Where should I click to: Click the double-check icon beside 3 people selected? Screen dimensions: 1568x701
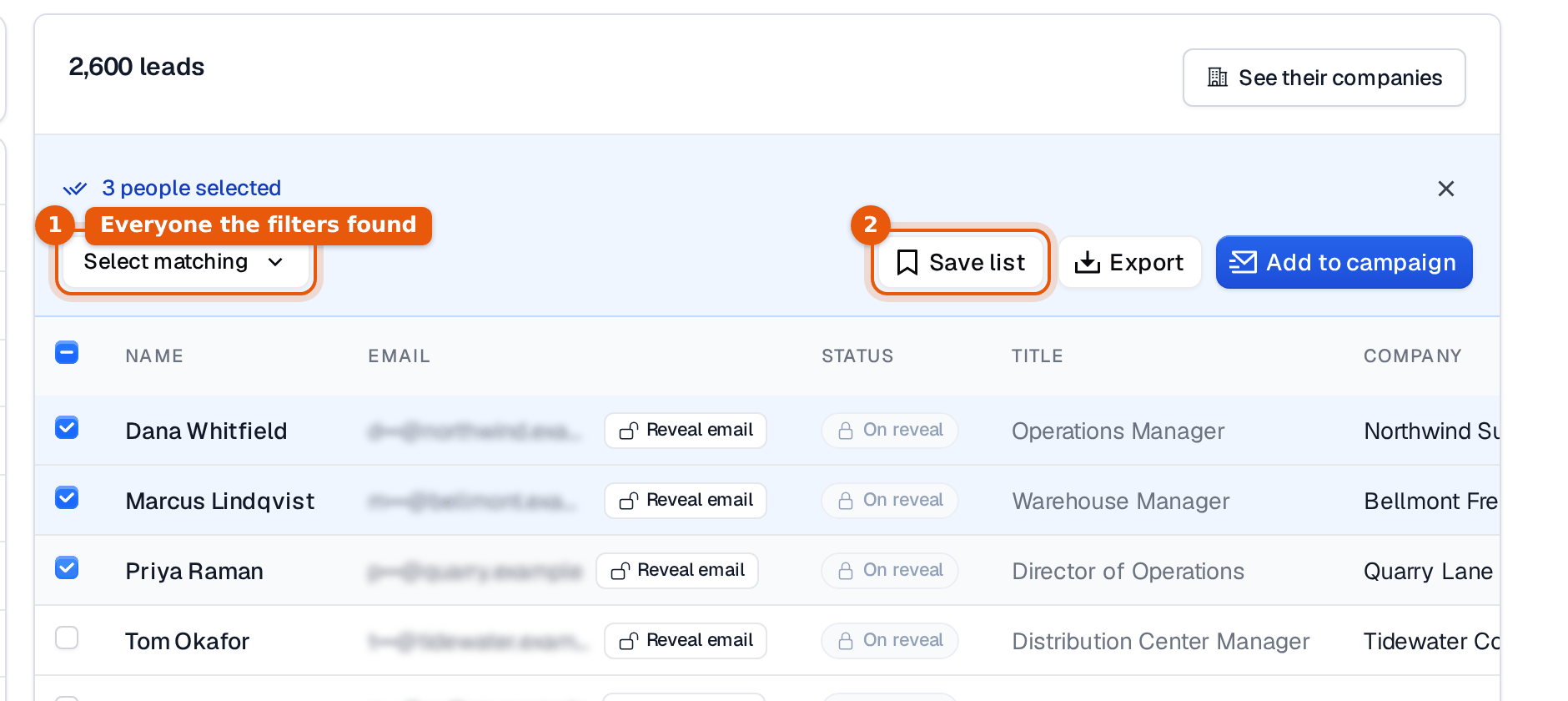[75, 189]
